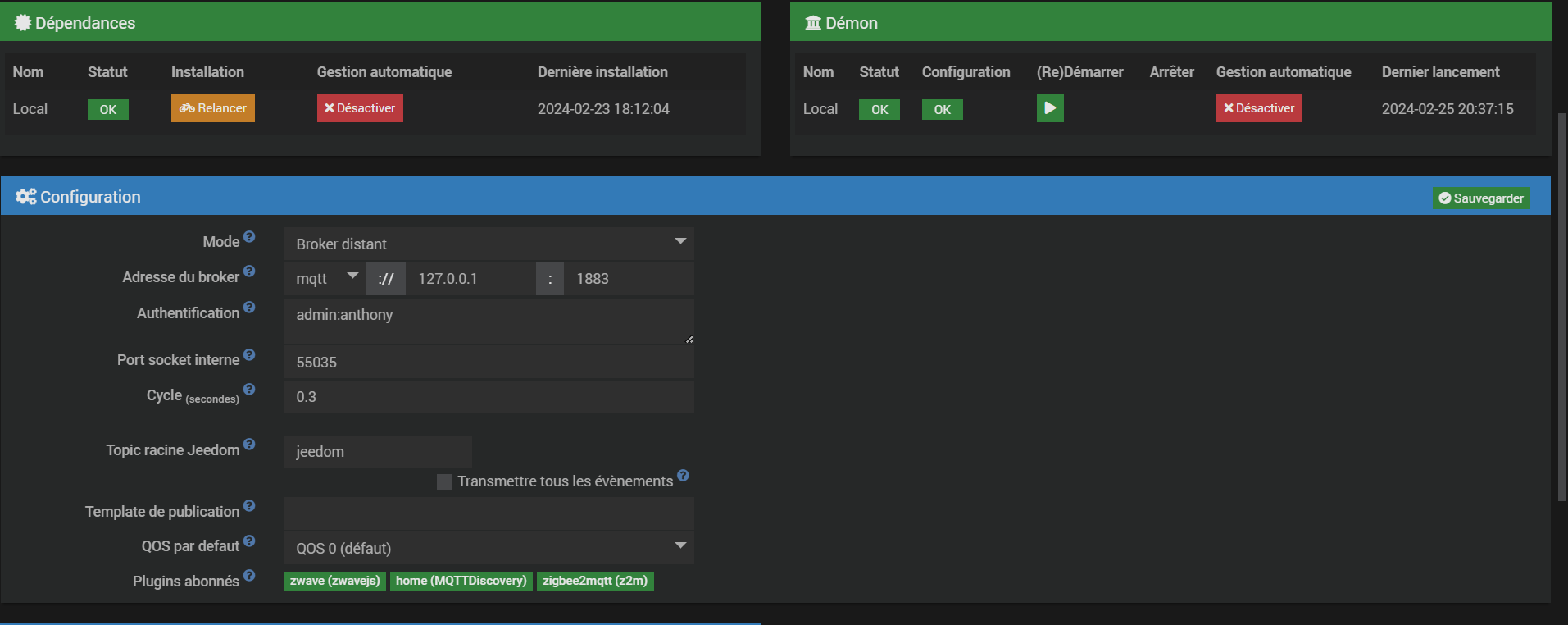Click the zigbee2mqtt (z2m) plugin tag
Image resolution: width=1568 pixels, height=625 pixels.
coord(594,581)
